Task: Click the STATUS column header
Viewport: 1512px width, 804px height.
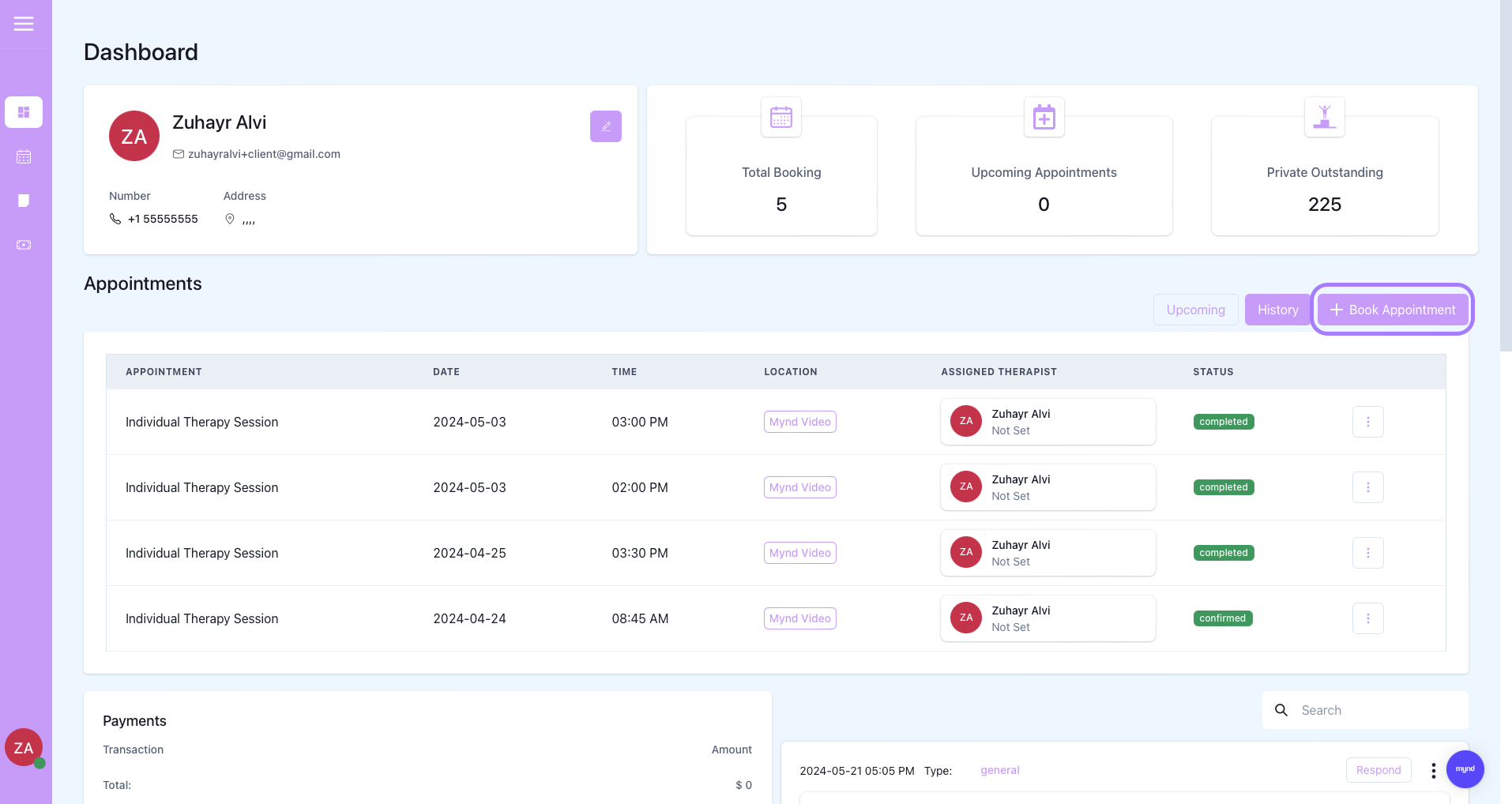Action: tap(1213, 372)
